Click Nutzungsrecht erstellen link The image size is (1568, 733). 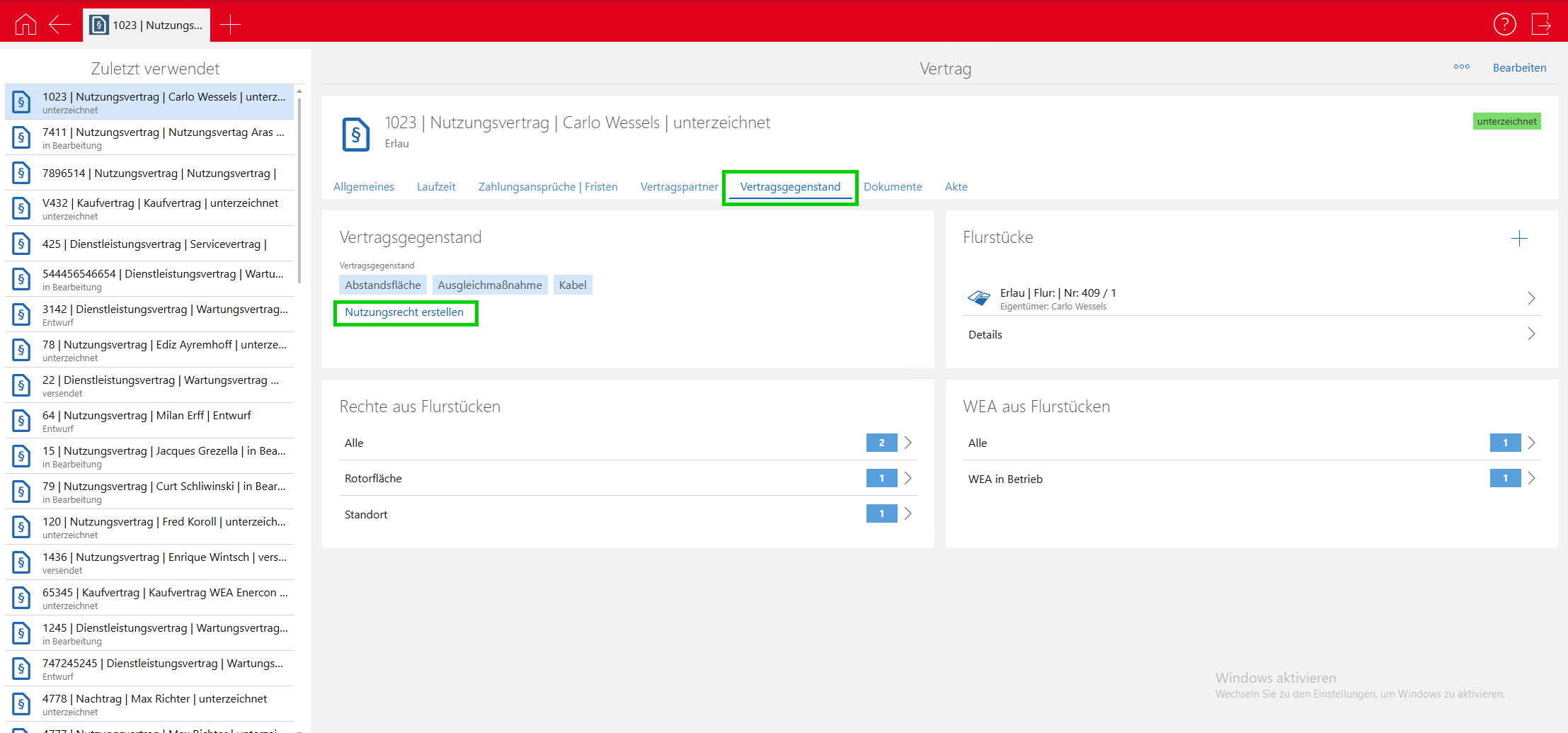click(x=404, y=312)
